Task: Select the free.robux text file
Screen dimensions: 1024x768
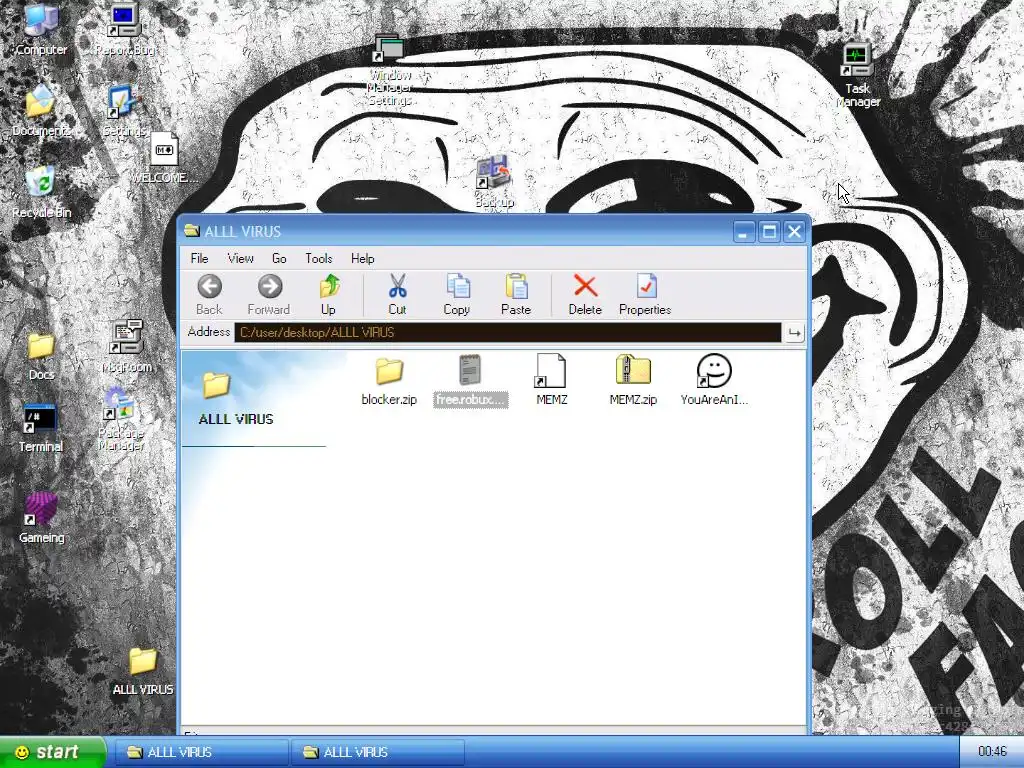Action: pos(470,370)
